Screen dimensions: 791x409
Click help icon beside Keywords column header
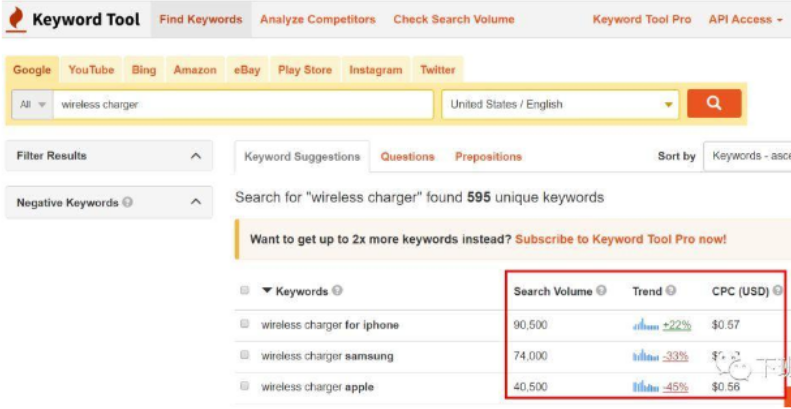click(337, 291)
